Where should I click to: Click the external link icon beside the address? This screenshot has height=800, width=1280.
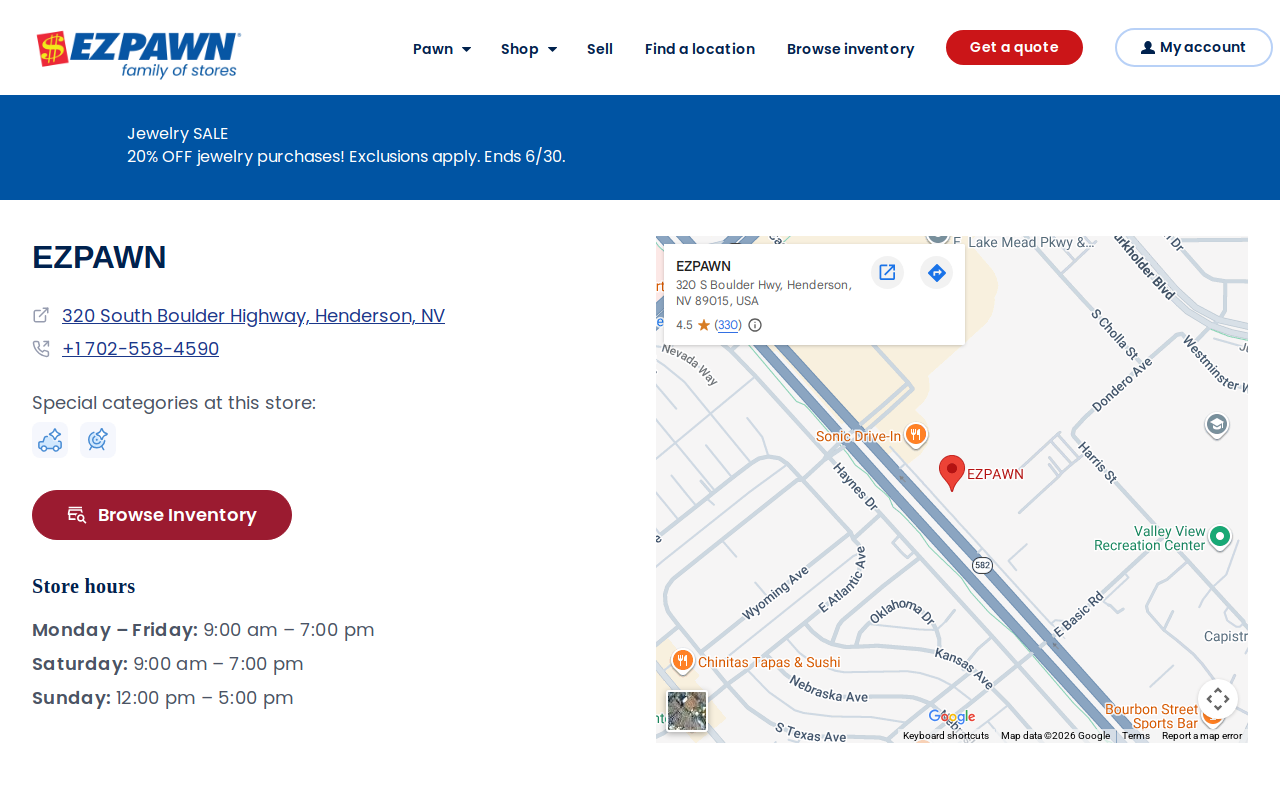point(41,315)
